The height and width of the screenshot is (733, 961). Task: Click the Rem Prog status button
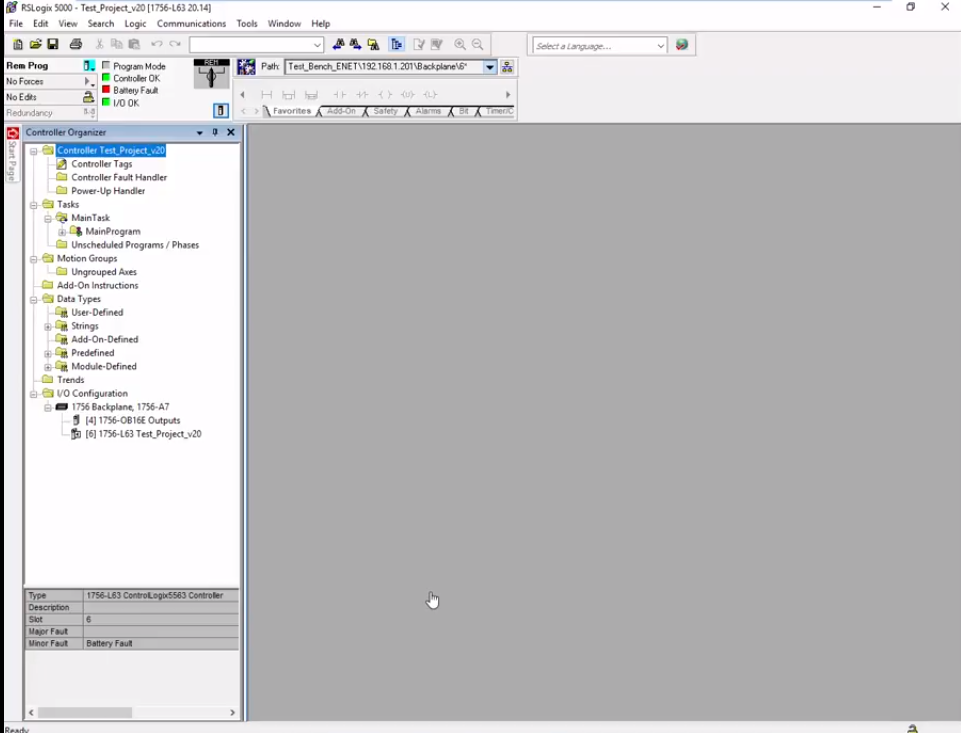tap(40, 66)
